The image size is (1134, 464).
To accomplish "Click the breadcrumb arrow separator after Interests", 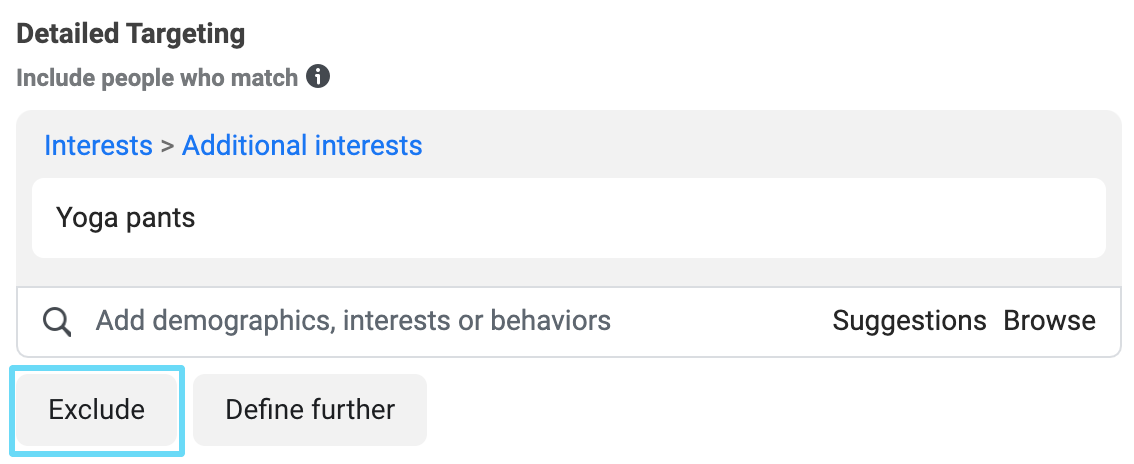I will [168, 146].
